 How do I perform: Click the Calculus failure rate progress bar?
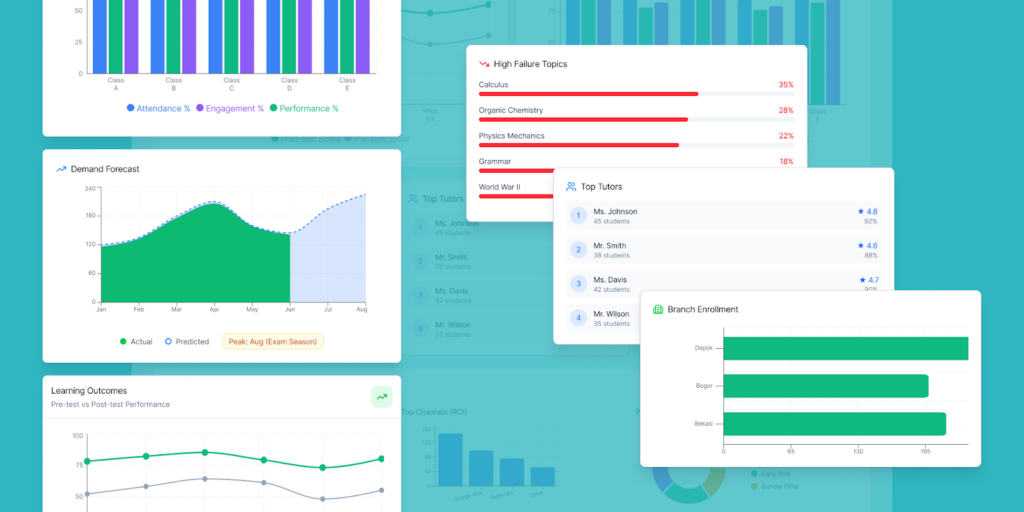coord(588,94)
